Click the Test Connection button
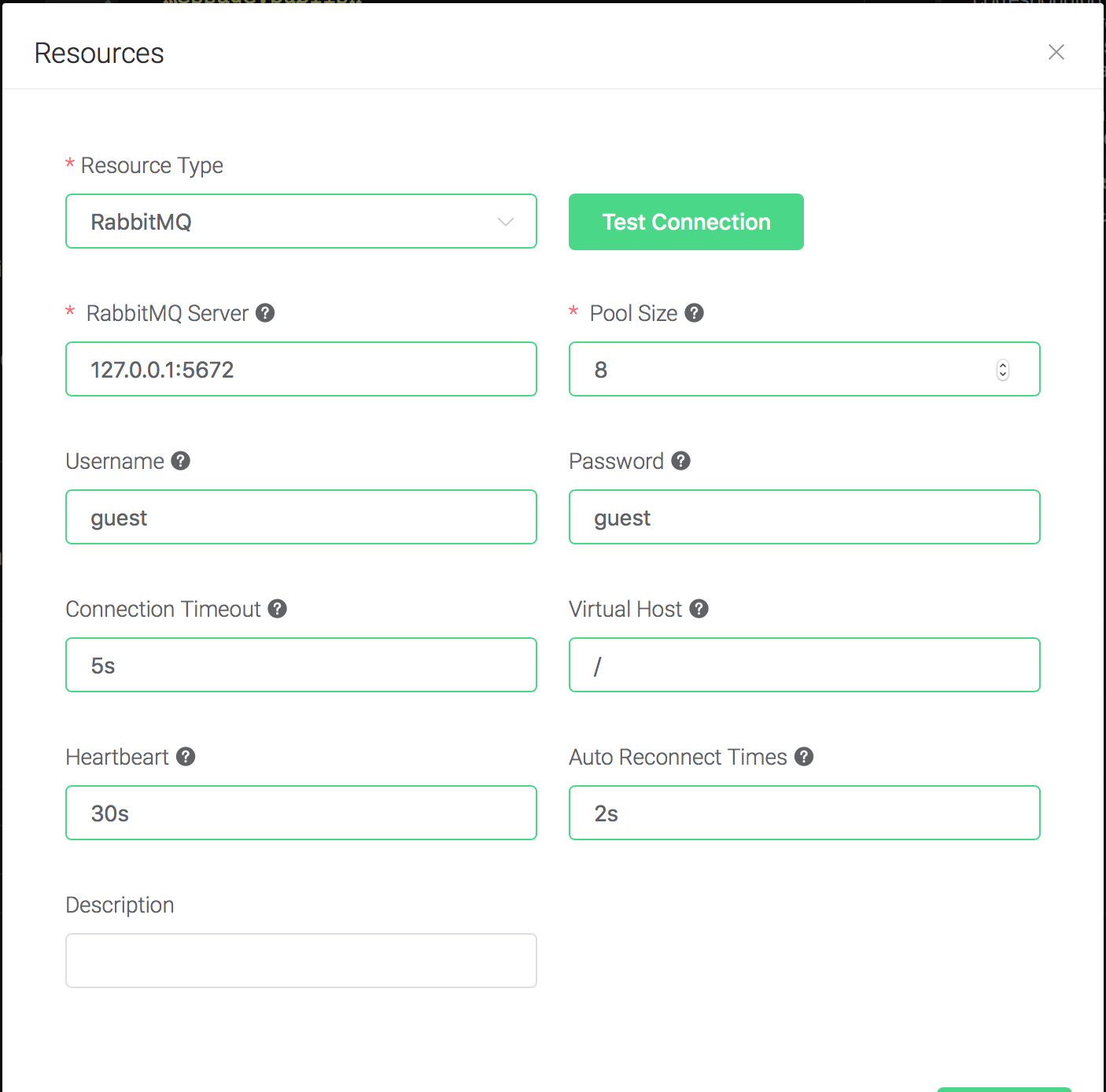The image size is (1106, 1092). click(x=686, y=222)
